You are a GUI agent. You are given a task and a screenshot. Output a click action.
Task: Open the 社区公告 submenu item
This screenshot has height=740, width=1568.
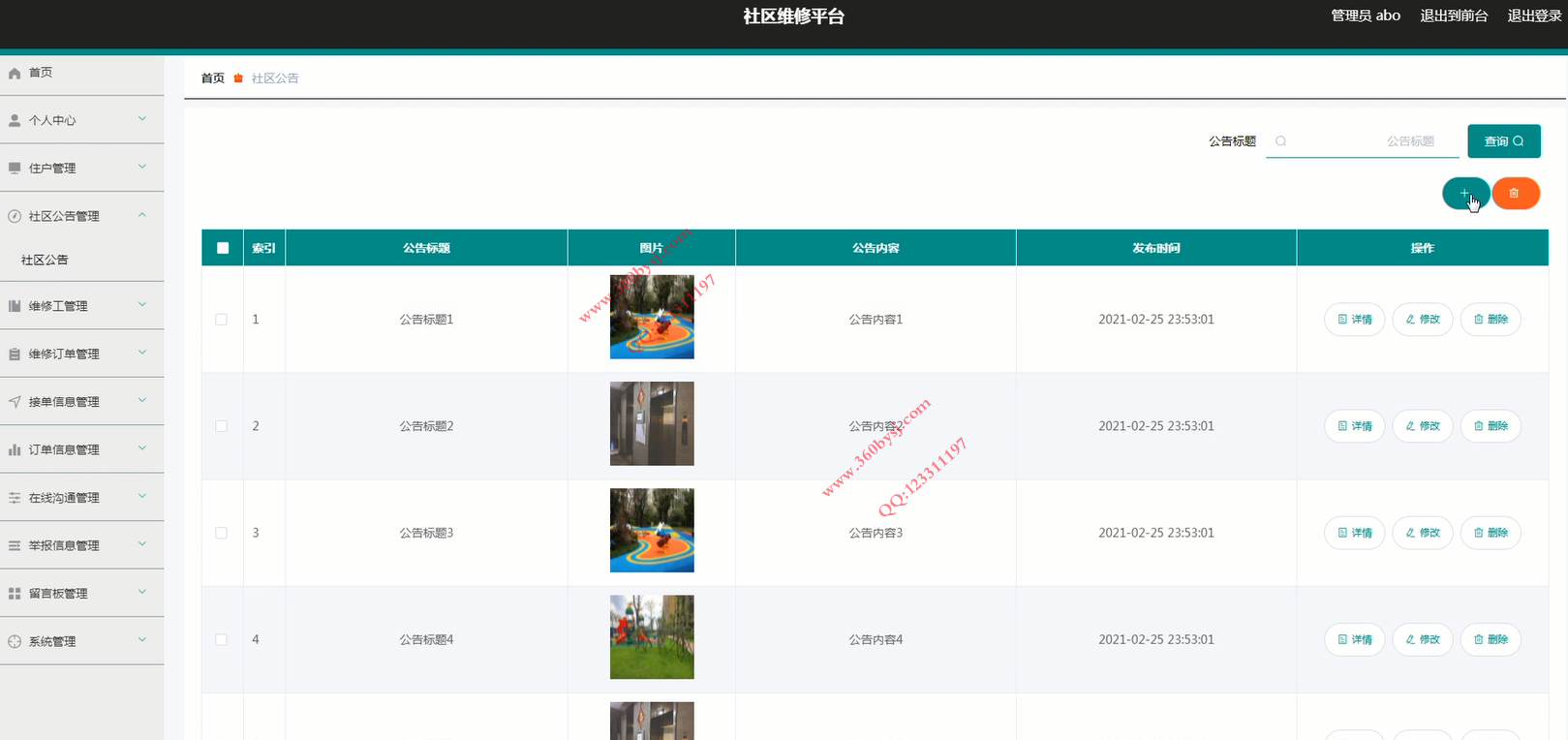[45, 261]
